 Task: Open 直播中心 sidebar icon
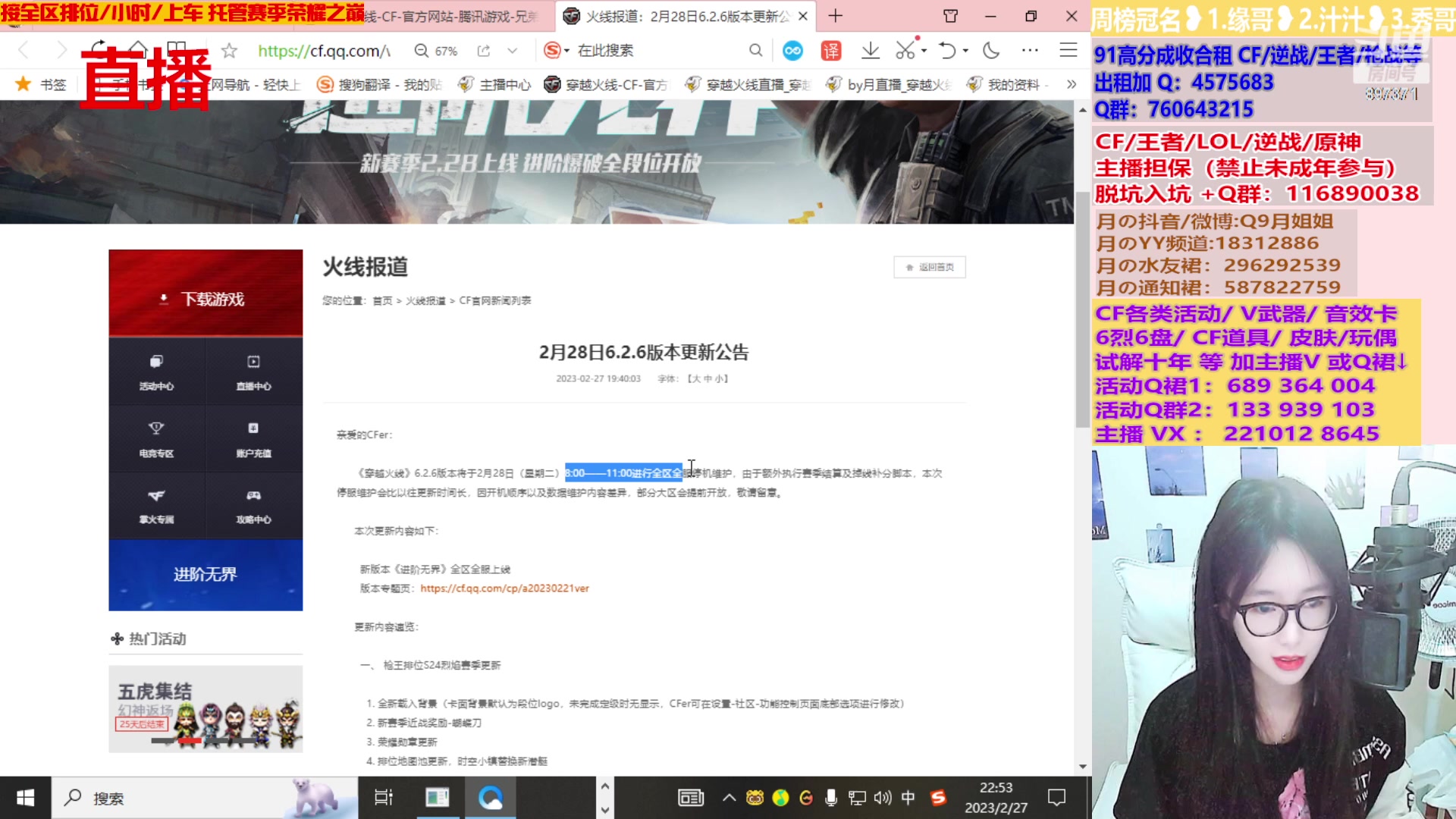pyautogui.click(x=253, y=372)
